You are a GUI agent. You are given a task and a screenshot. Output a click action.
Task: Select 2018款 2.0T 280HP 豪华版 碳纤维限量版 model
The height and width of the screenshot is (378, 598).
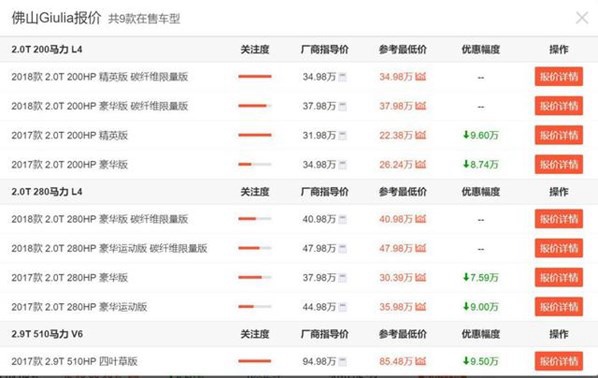(100, 219)
